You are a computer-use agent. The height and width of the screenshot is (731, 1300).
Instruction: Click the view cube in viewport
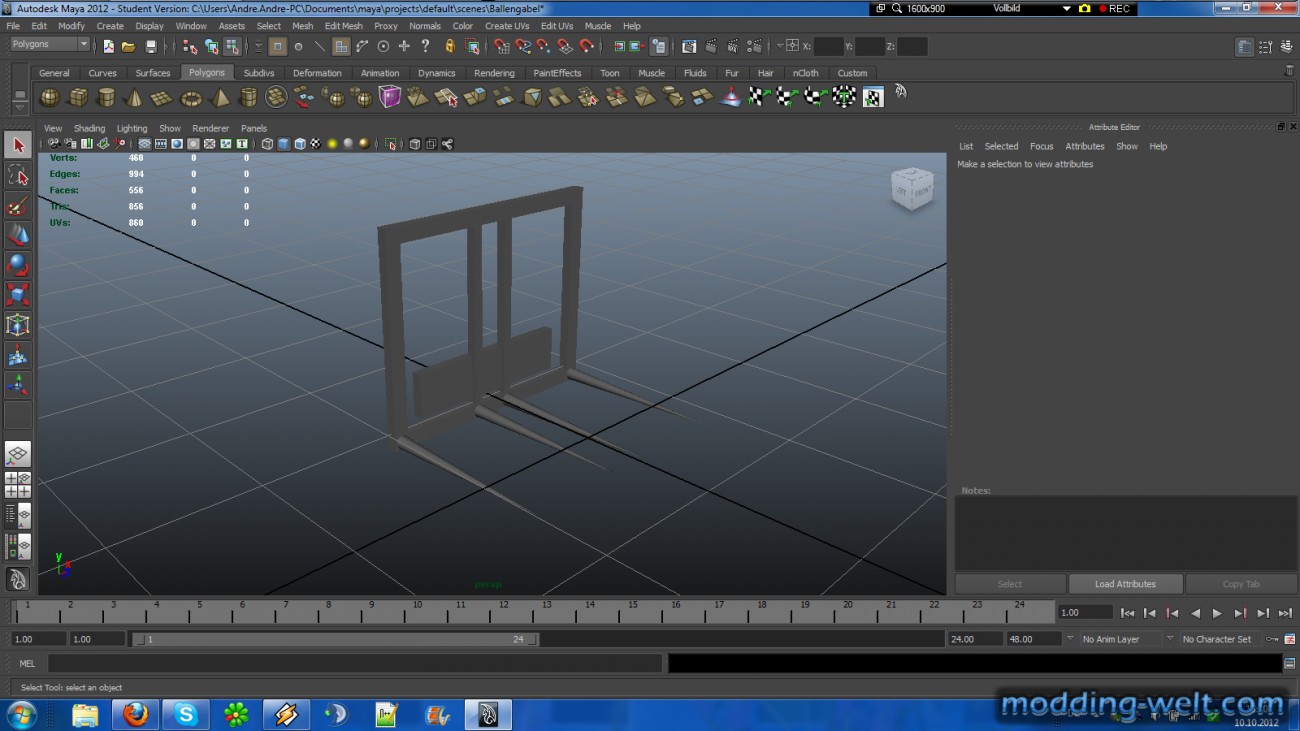point(912,190)
